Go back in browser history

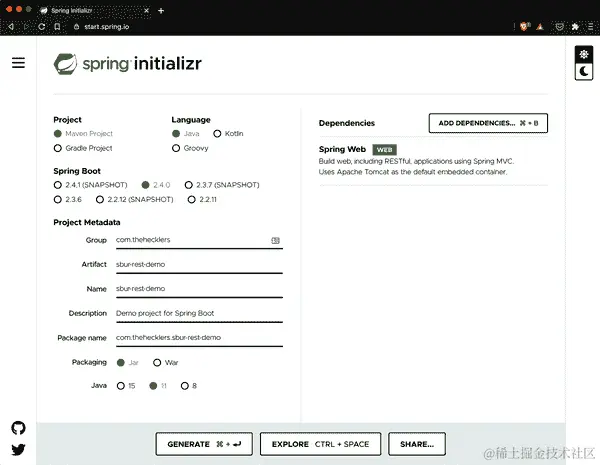pos(11,26)
